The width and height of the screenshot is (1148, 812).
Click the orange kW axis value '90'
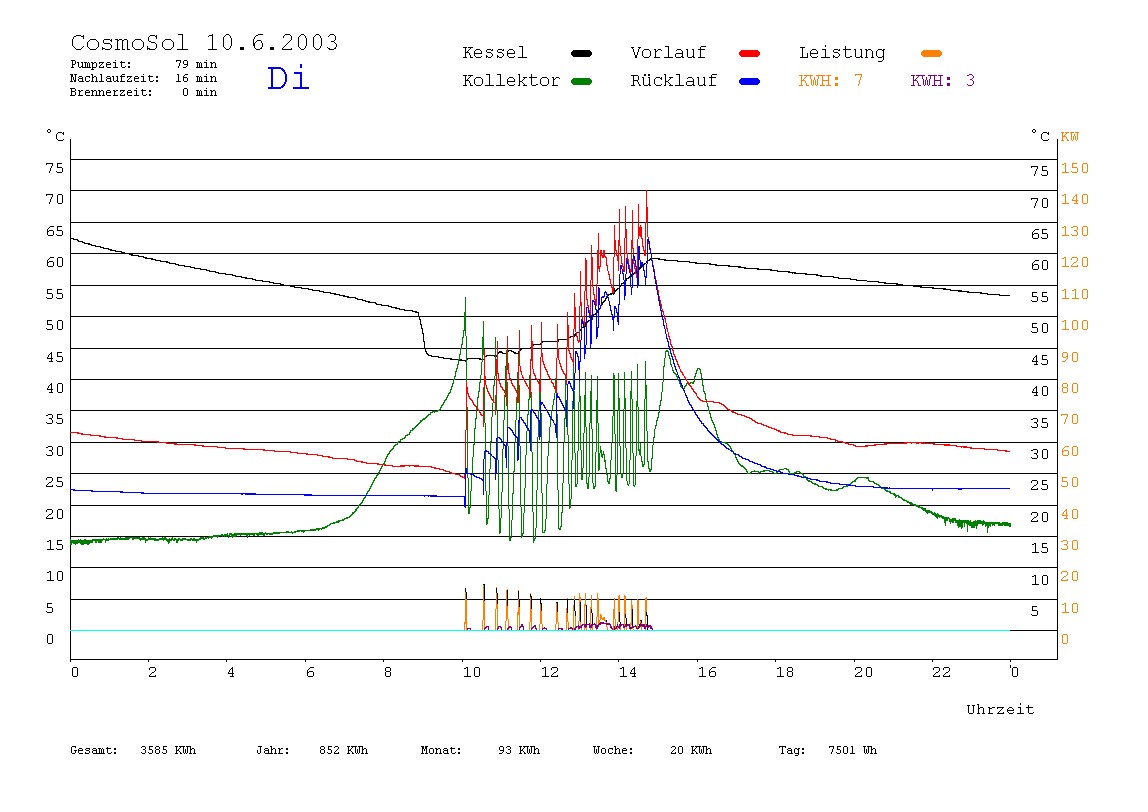pos(1070,357)
